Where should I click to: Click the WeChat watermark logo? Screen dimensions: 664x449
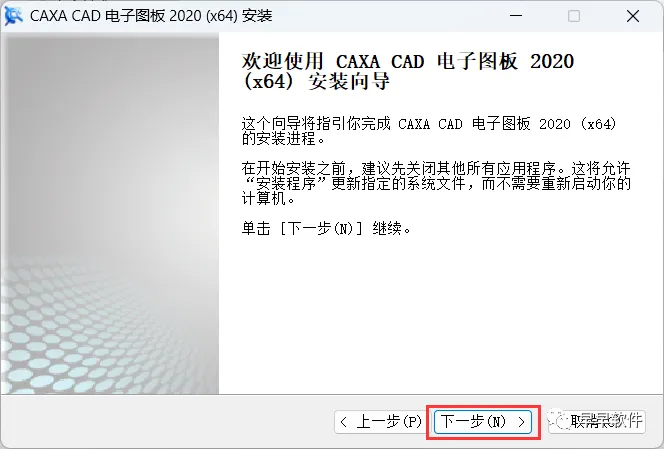559,419
